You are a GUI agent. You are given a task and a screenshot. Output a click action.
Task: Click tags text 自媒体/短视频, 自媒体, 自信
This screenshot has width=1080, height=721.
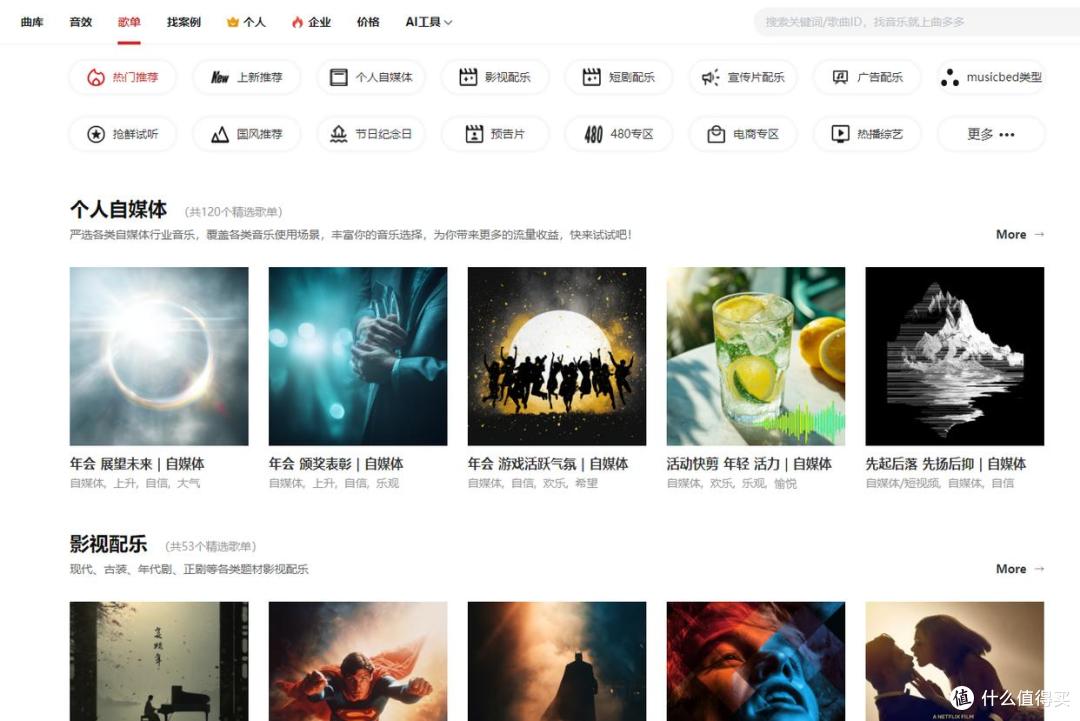coord(939,483)
